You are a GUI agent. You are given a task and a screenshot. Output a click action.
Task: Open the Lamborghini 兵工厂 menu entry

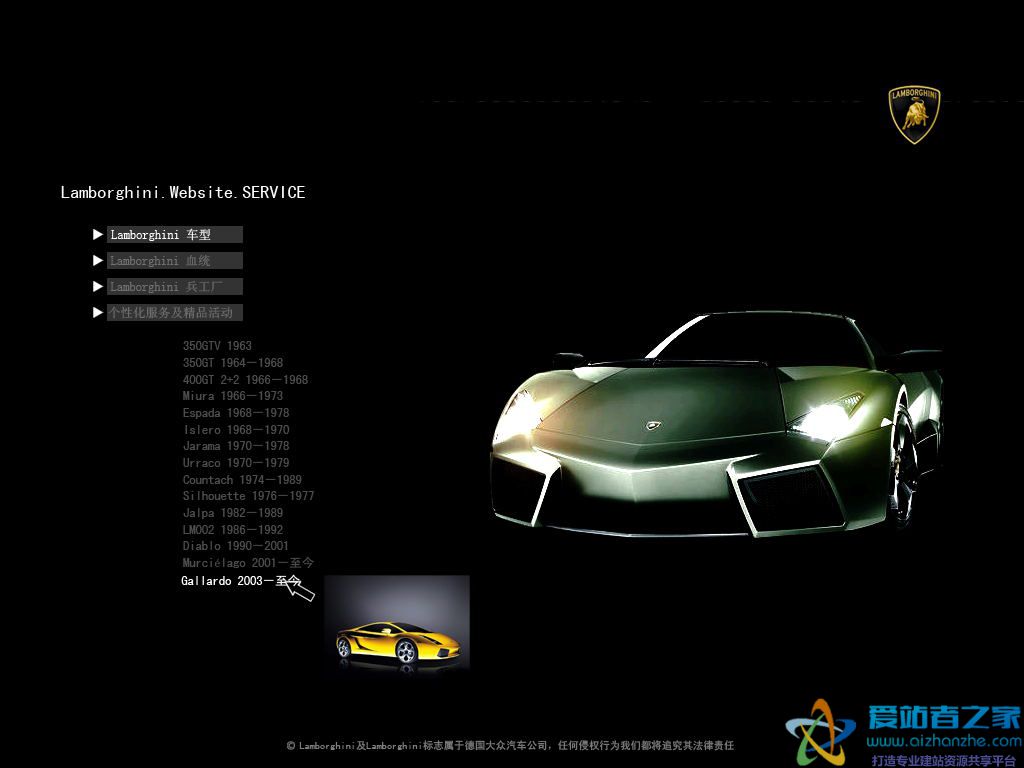click(x=174, y=287)
